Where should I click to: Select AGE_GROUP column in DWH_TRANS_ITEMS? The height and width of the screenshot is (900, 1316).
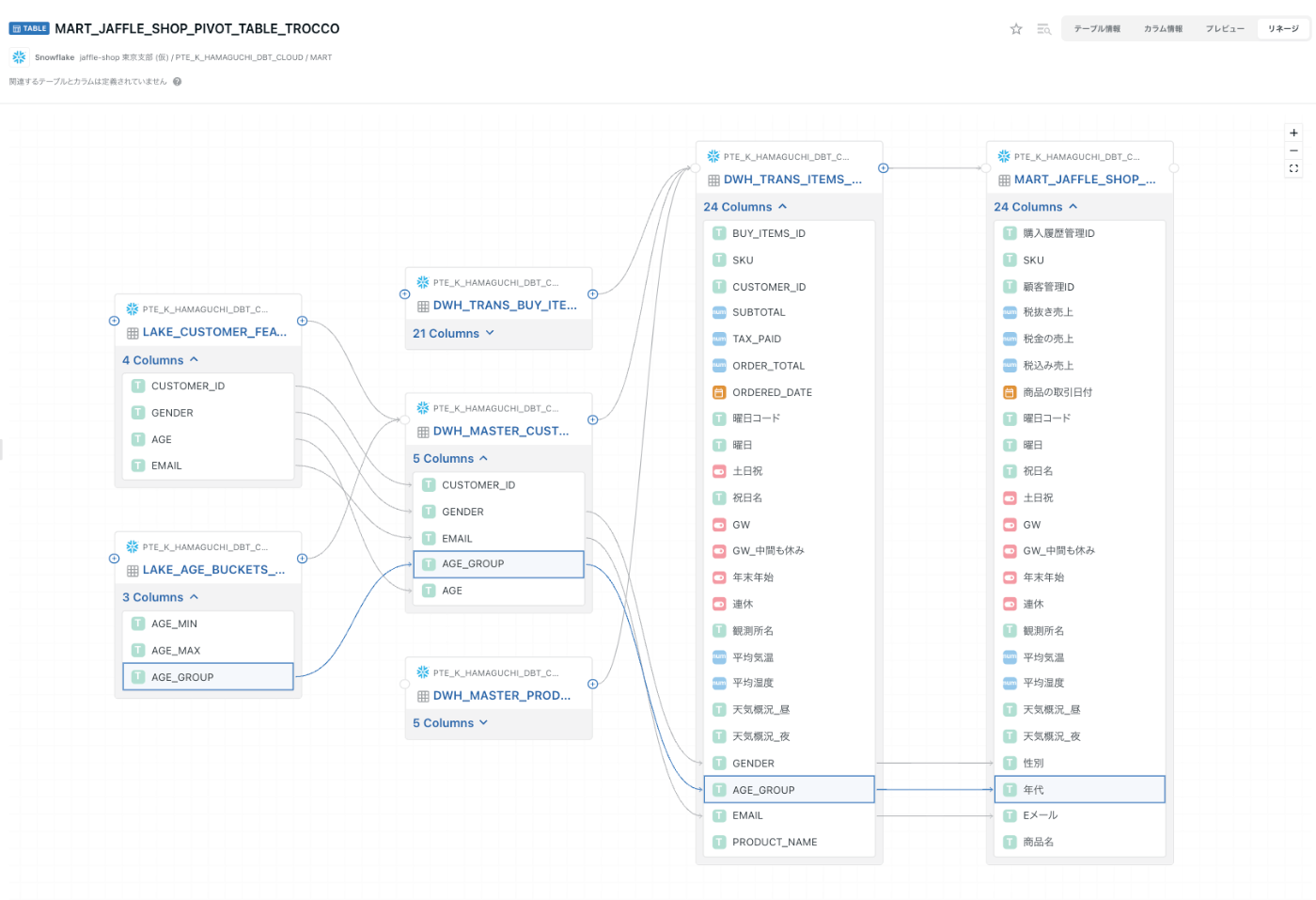pyautogui.click(x=789, y=790)
